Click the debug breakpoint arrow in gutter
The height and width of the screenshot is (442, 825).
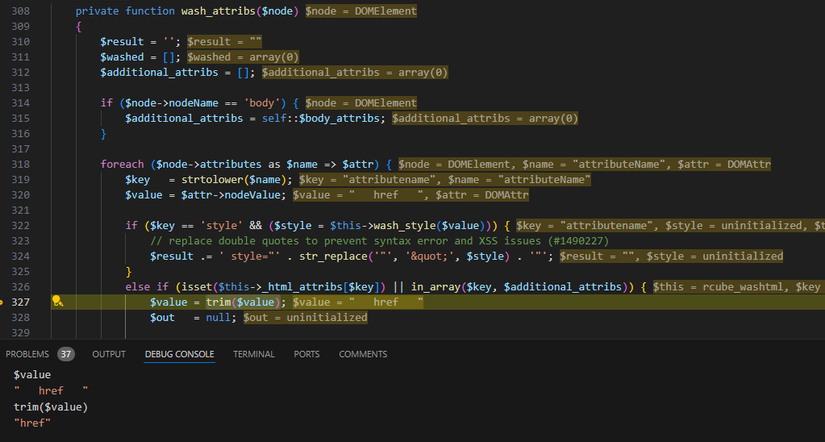click(4, 301)
